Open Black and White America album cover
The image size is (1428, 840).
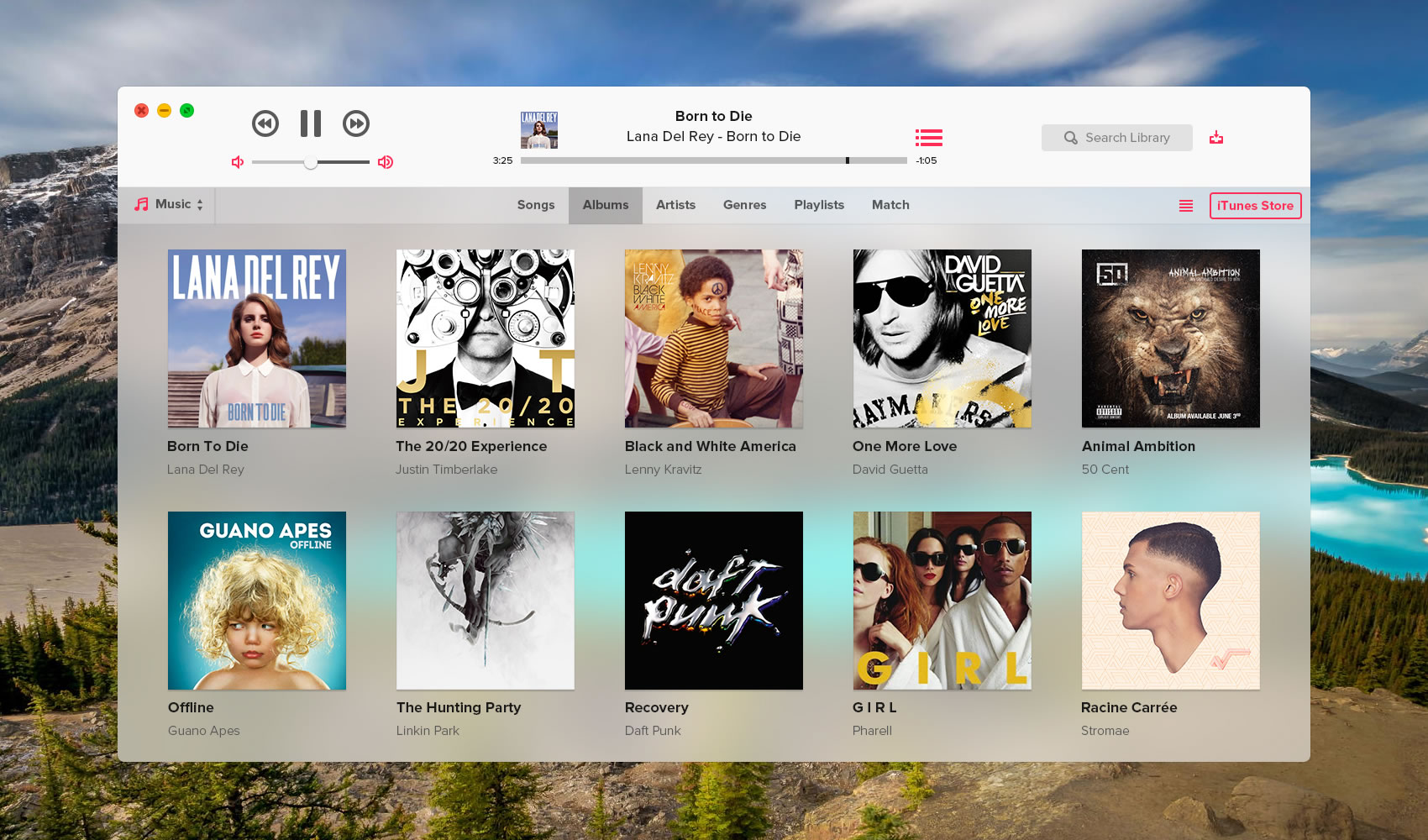[x=714, y=339]
